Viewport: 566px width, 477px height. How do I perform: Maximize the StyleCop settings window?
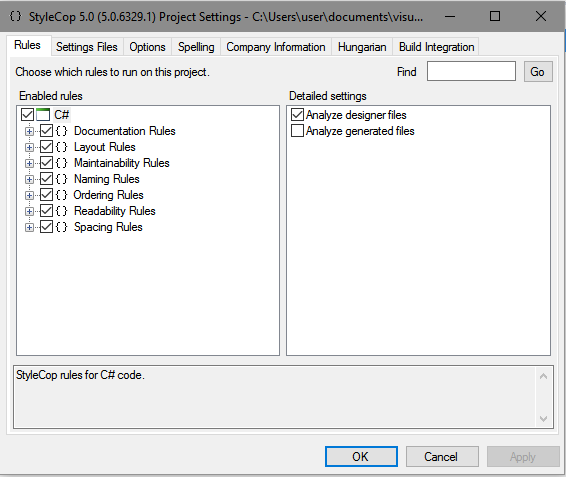click(x=495, y=16)
